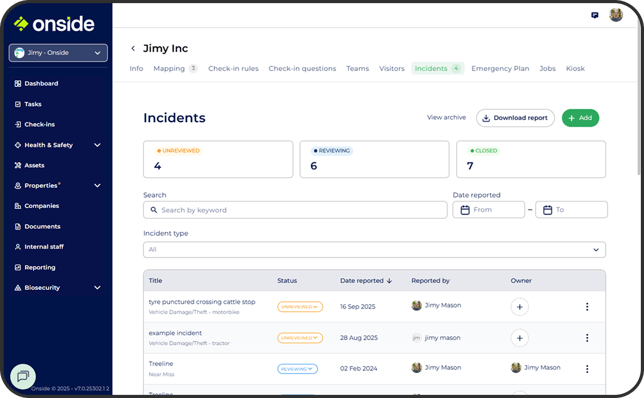Open the Incident type dropdown

pos(374,250)
